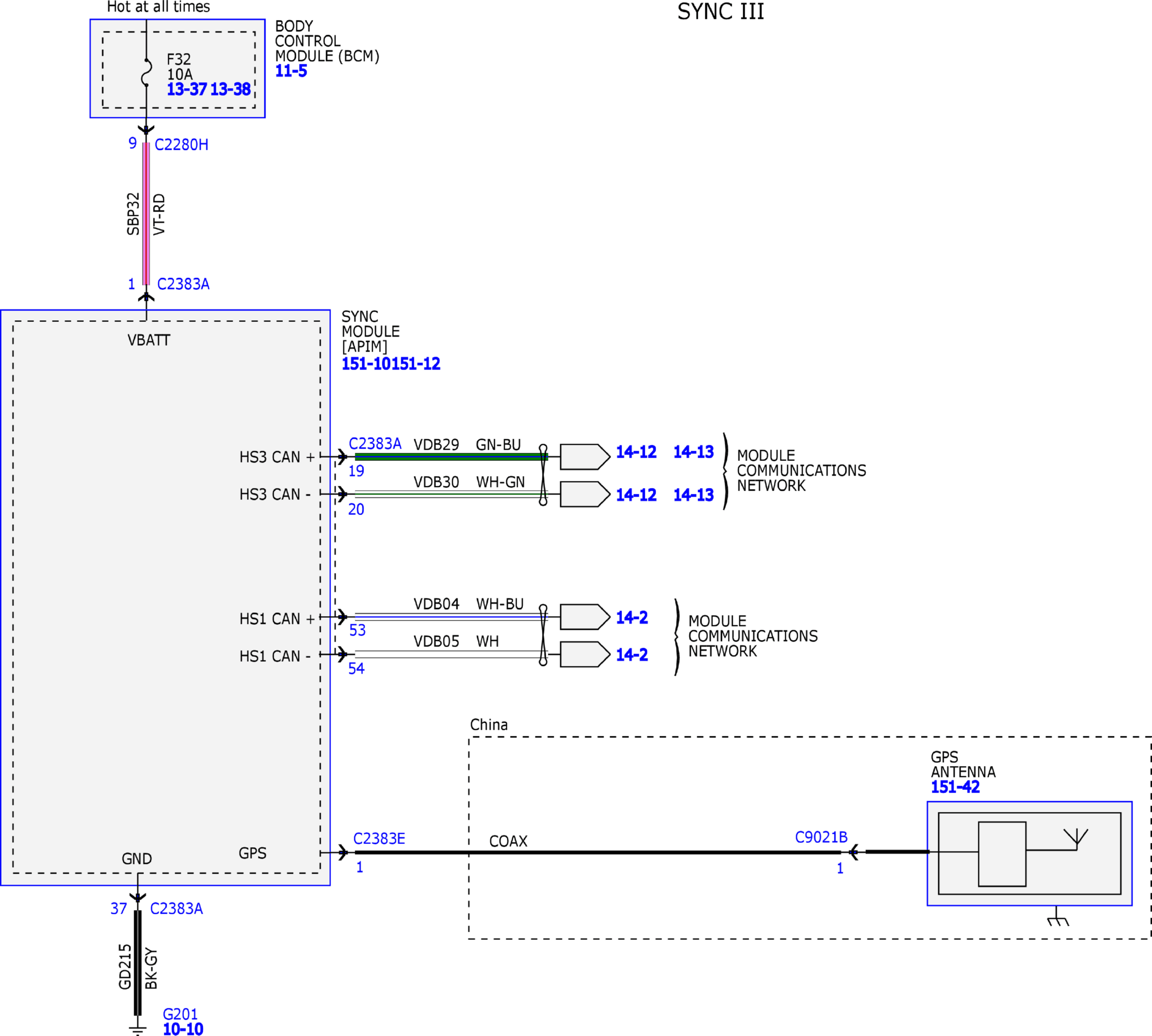Click pin number 20 on HS3 CAN -
This screenshot has width=1152, height=1036.
[356, 510]
